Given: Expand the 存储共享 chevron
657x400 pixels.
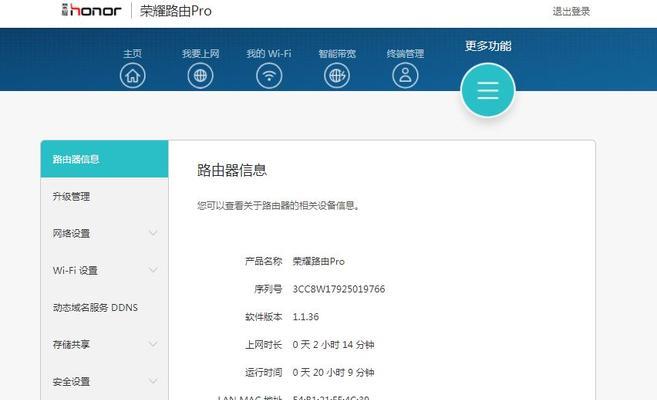Looking at the screenshot, I should tap(153, 344).
